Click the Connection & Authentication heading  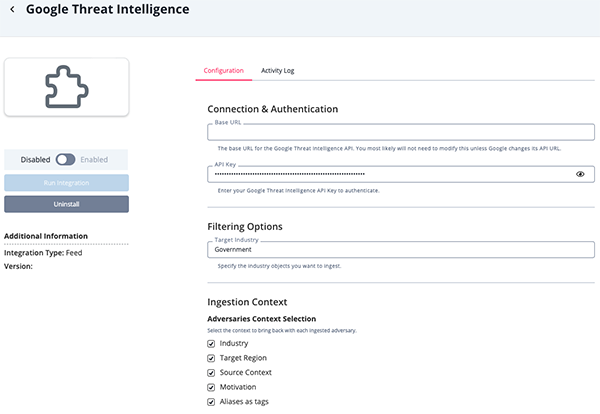coord(273,109)
